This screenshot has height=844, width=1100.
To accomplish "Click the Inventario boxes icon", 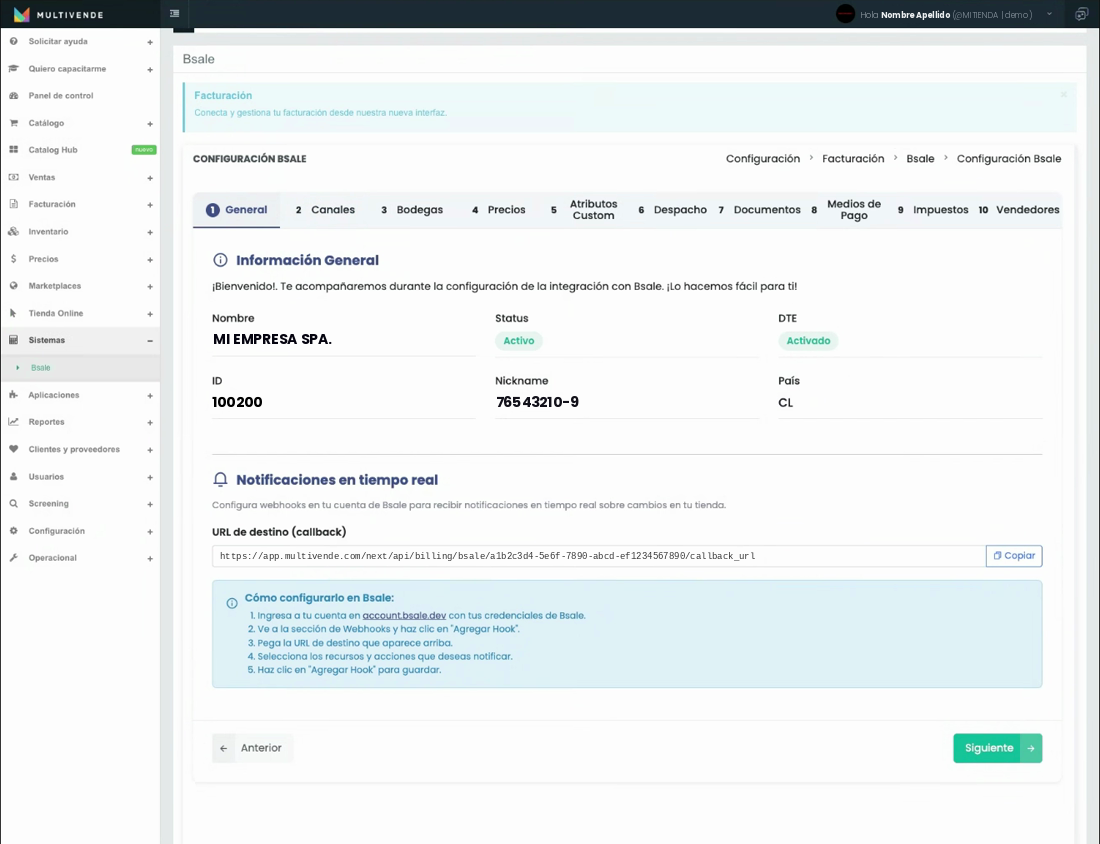I will click(13, 232).
